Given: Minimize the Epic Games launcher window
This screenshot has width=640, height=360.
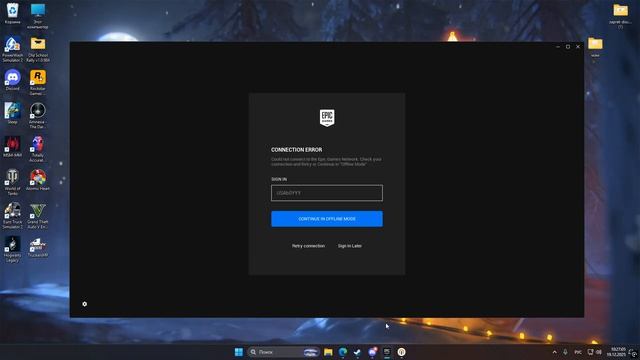Looking at the screenshot, I should click(558, 47).
